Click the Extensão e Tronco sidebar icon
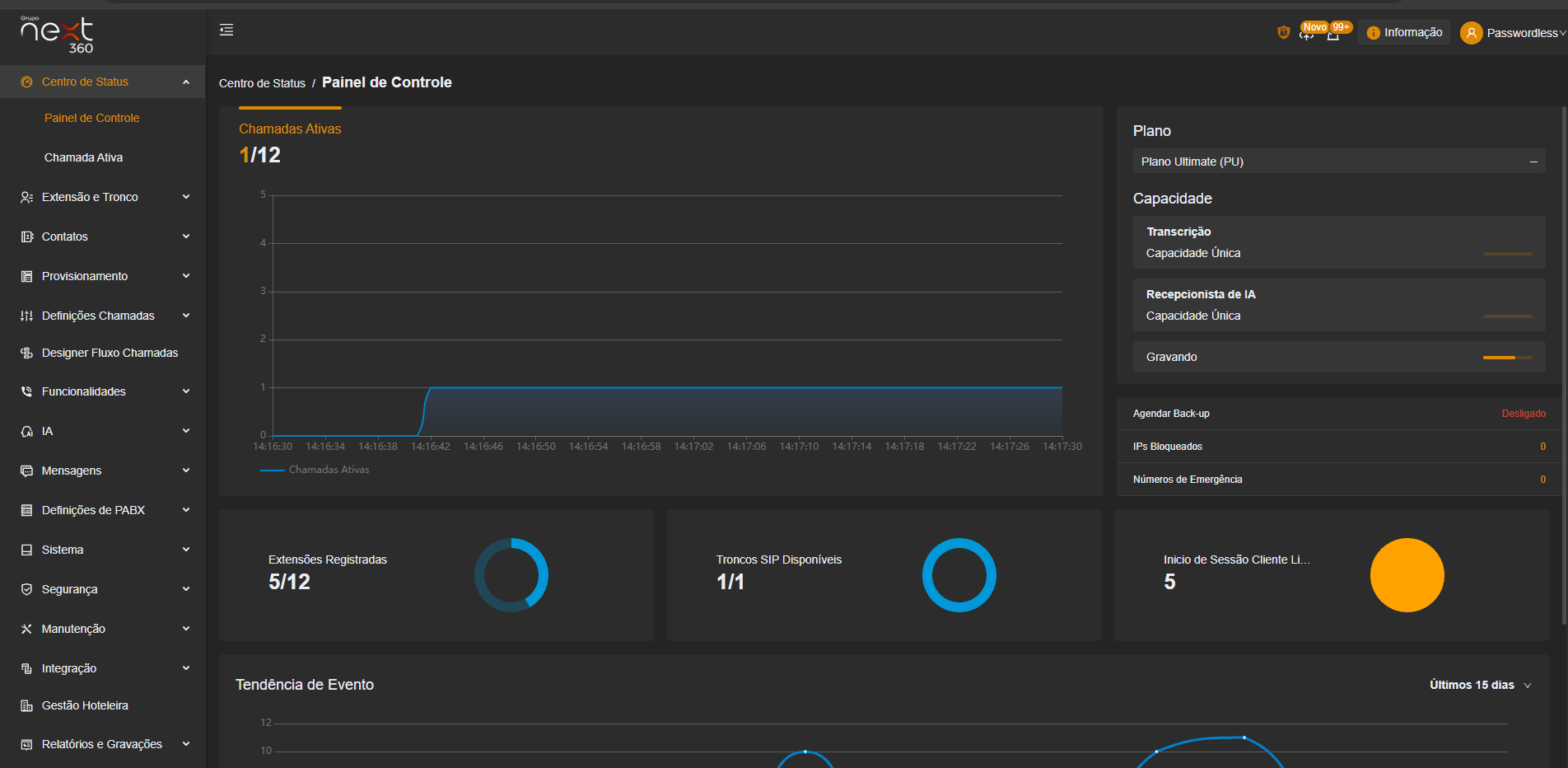Screen dimensions: 1568x768 click(x=26, y=197)
